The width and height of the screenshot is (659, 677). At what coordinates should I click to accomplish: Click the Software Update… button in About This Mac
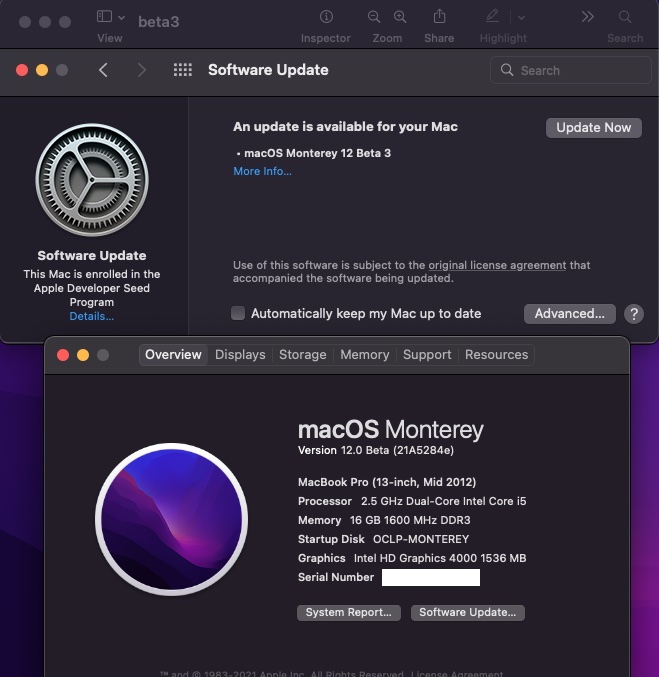point(468,613)
